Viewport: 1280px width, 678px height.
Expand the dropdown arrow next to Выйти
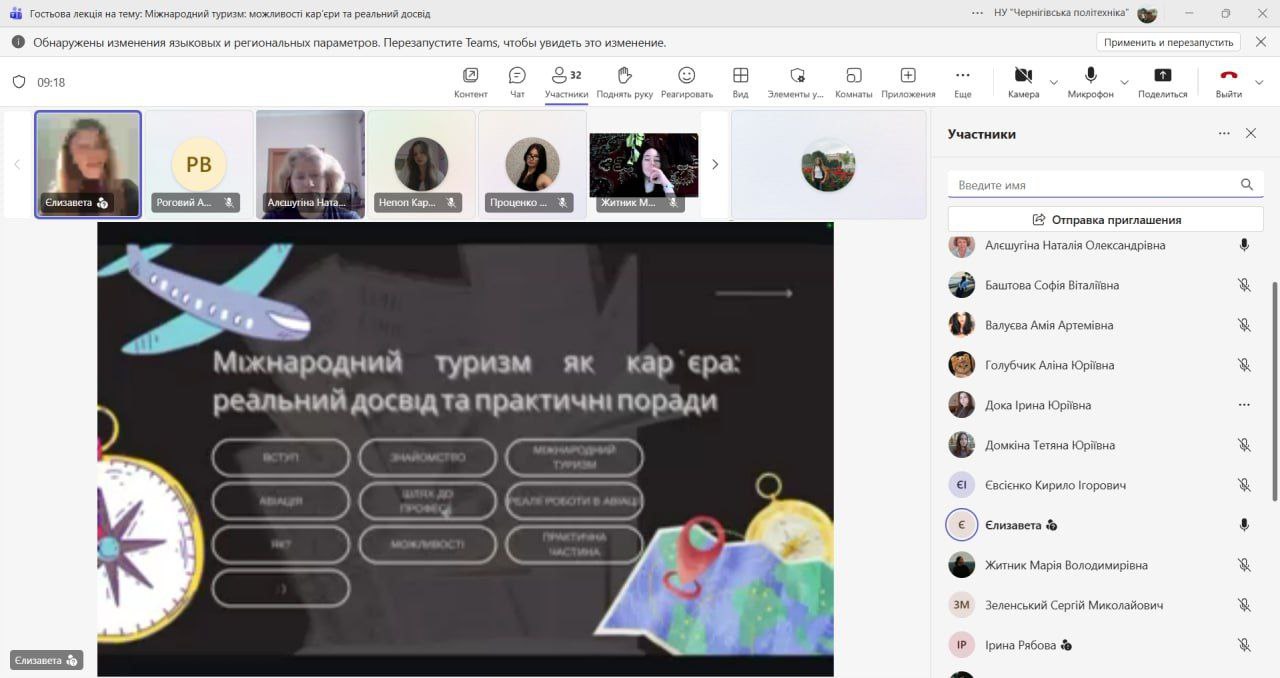click(1259, 82)
